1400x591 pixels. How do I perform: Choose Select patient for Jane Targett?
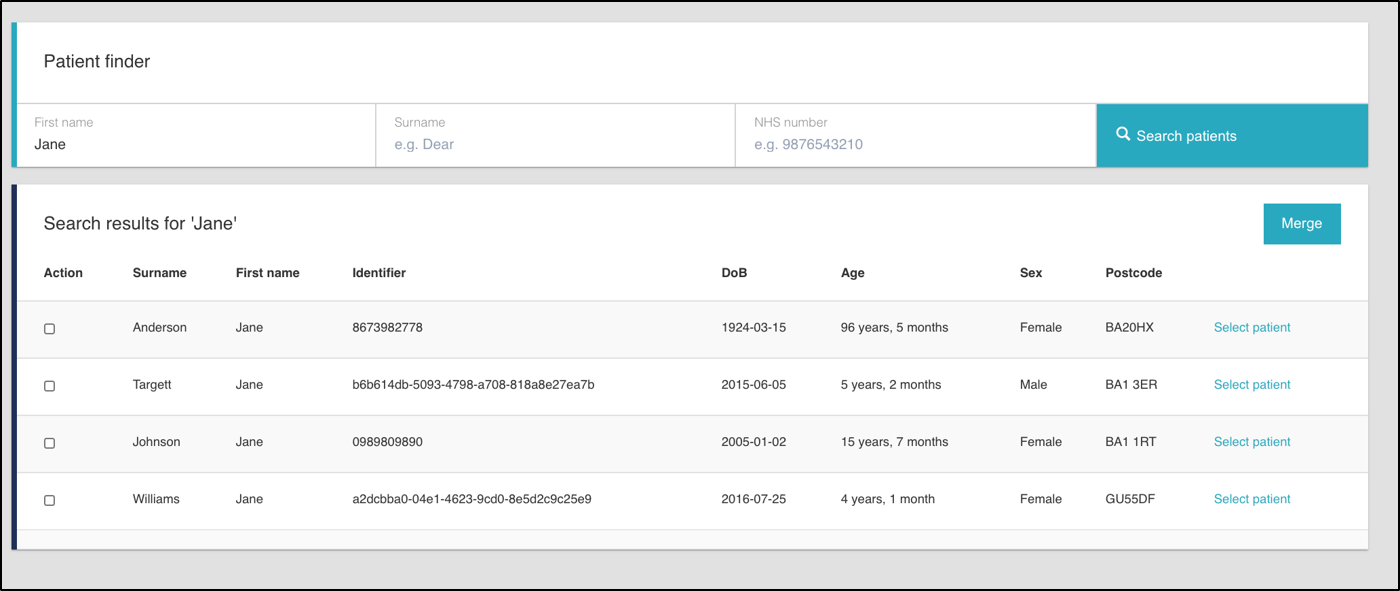[x=1252, y=385]
